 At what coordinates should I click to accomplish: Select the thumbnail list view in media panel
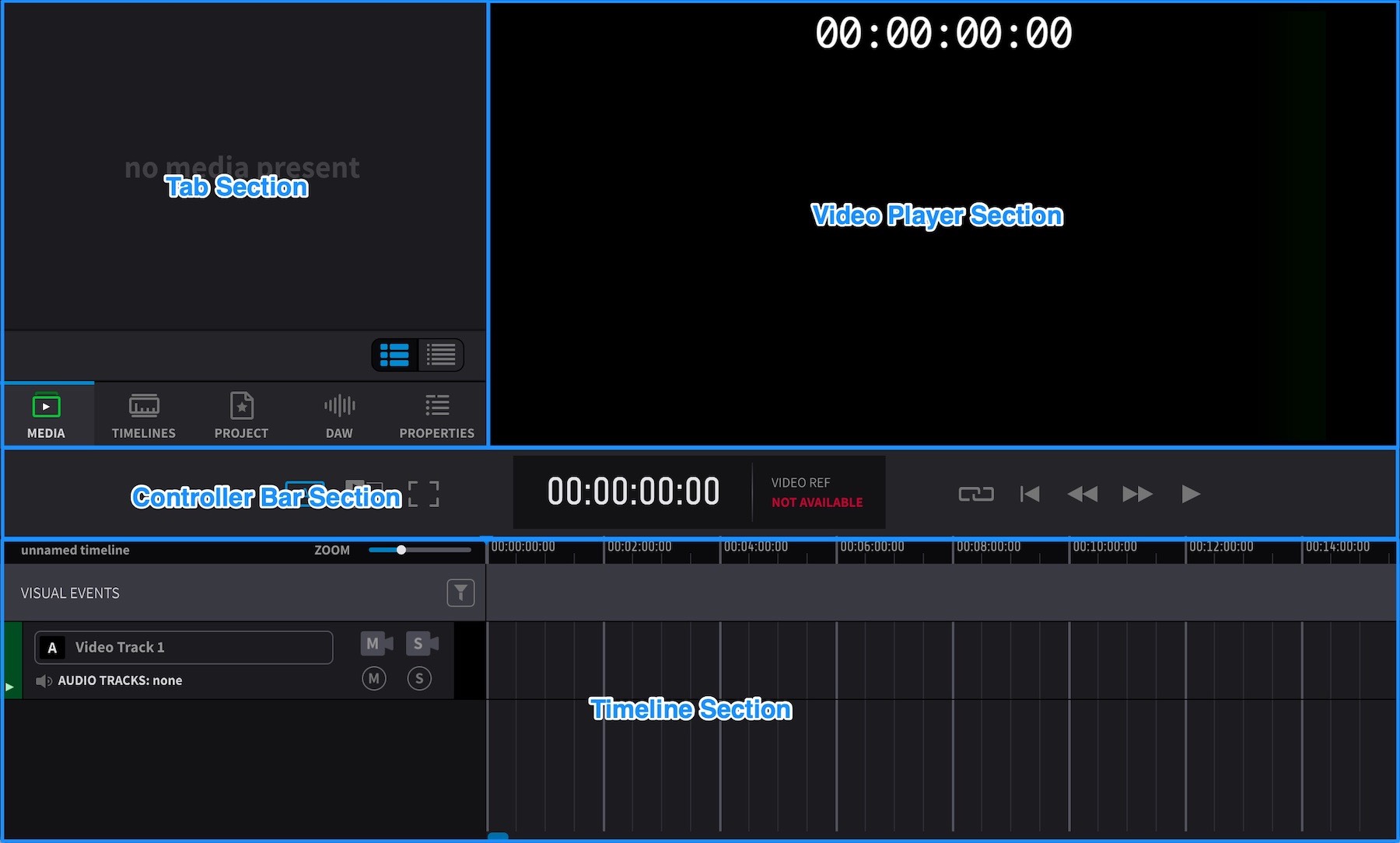[x=395, y=355]
